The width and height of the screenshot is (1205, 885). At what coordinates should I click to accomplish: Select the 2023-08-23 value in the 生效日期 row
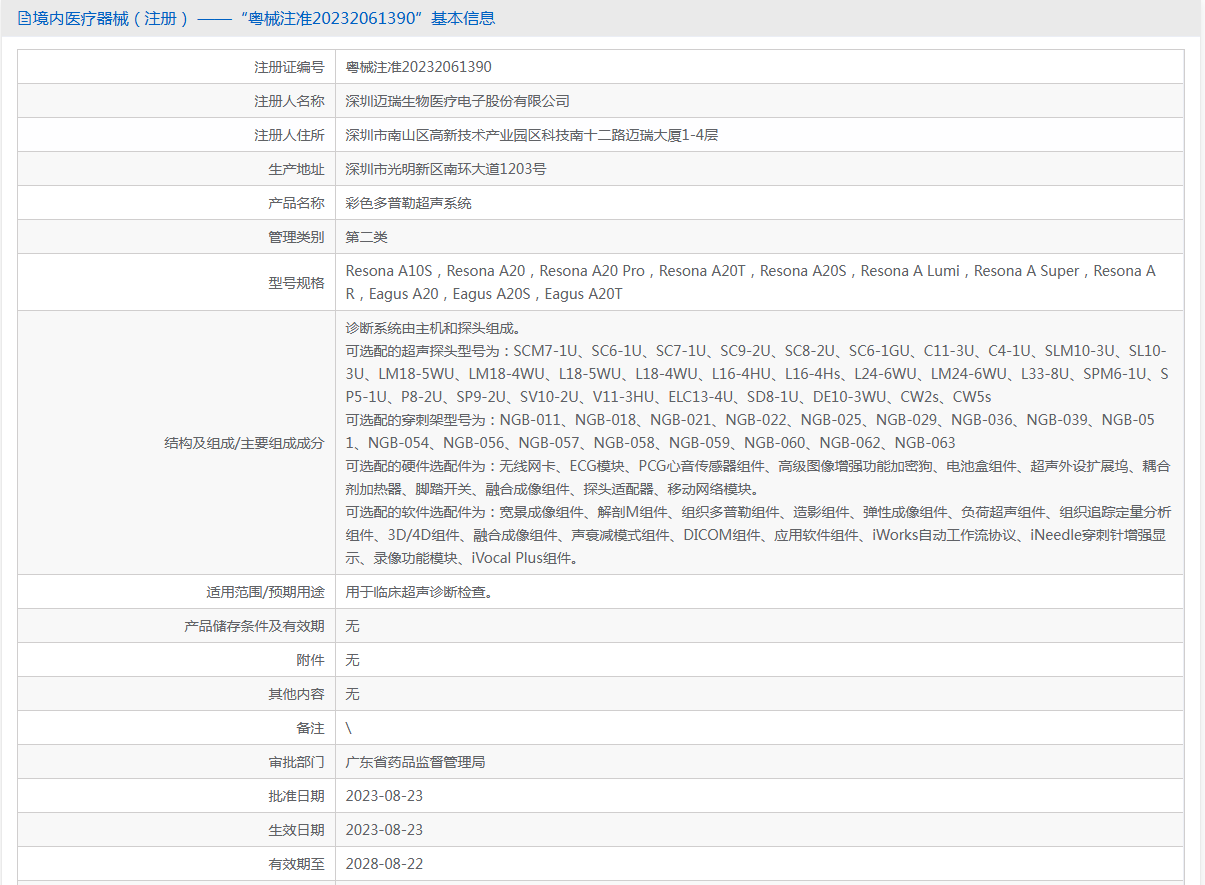coord(384,830)
